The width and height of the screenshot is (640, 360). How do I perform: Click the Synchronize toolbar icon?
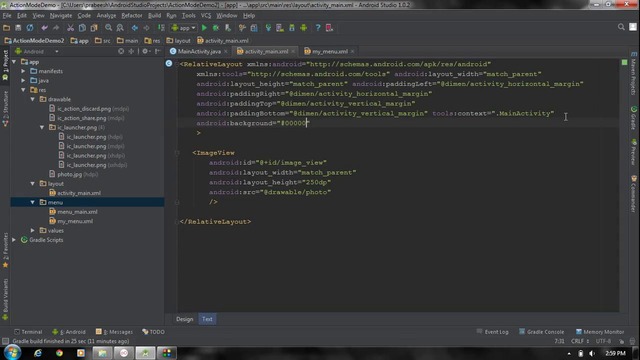pyautogui.click(x=30, y=28)
